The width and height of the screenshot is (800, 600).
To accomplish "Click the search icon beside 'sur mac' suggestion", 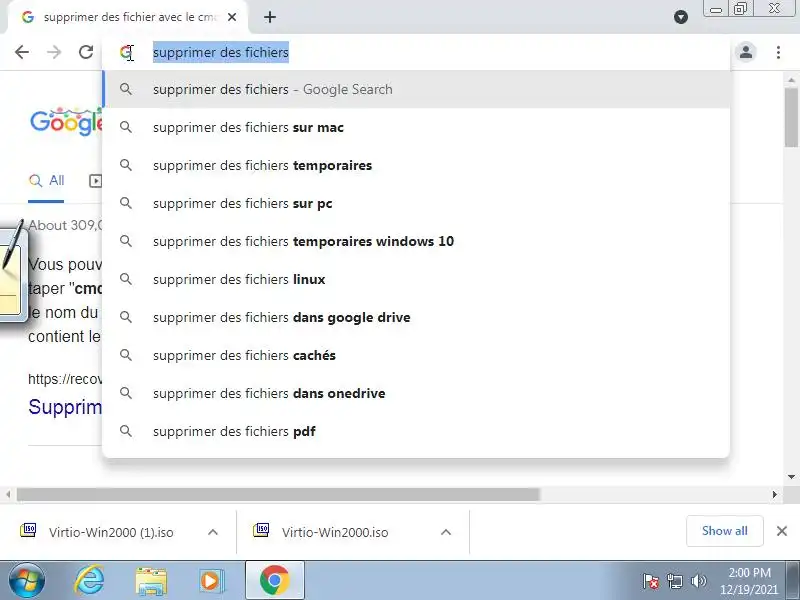I will click(x=126, y=127).
